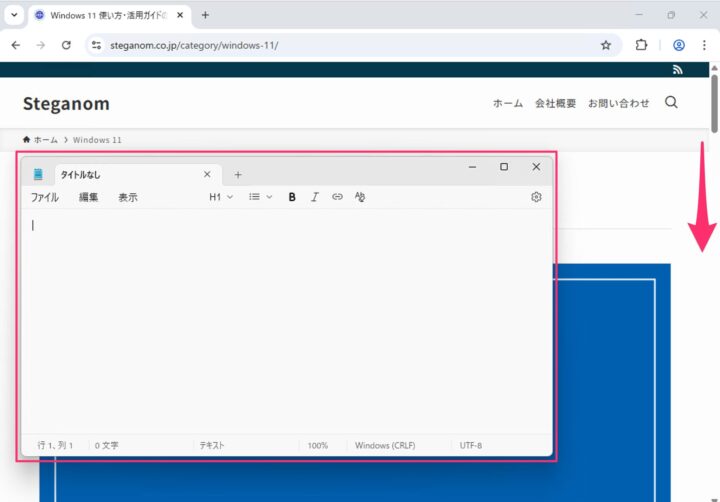This screenshot has height=502, width=720.
Task: Open Notepad ファイル menu
Action: click(45, 197)
